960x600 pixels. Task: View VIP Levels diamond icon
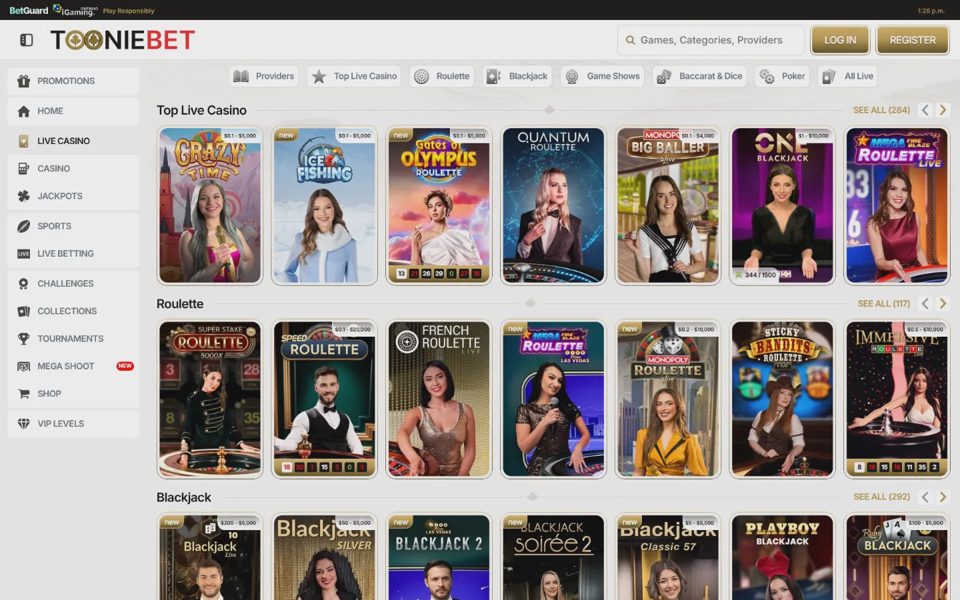(x=23, y=424)
